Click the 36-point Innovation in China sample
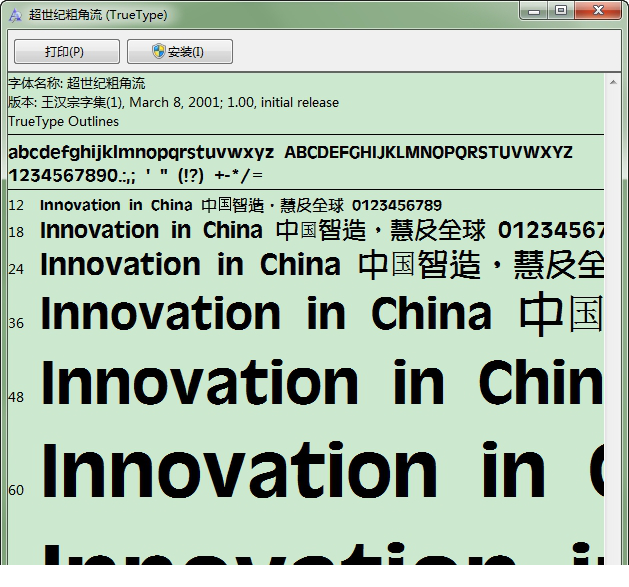629x587 pixels. click(x=322, y=314)
